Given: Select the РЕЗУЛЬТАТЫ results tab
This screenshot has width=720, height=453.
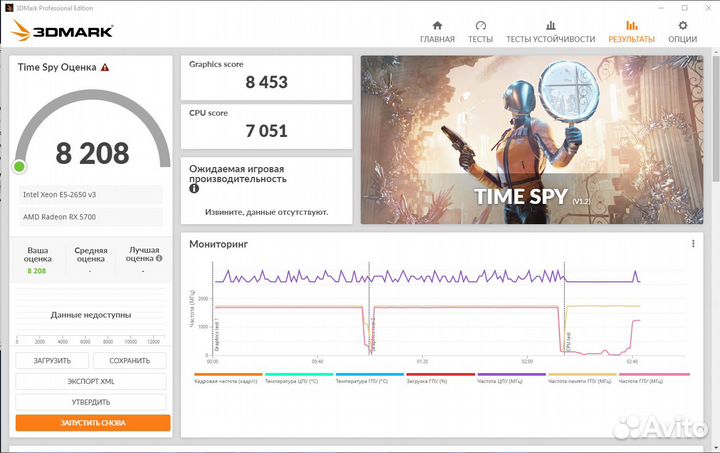Looking at the screenshot, I should pos(631,32).
